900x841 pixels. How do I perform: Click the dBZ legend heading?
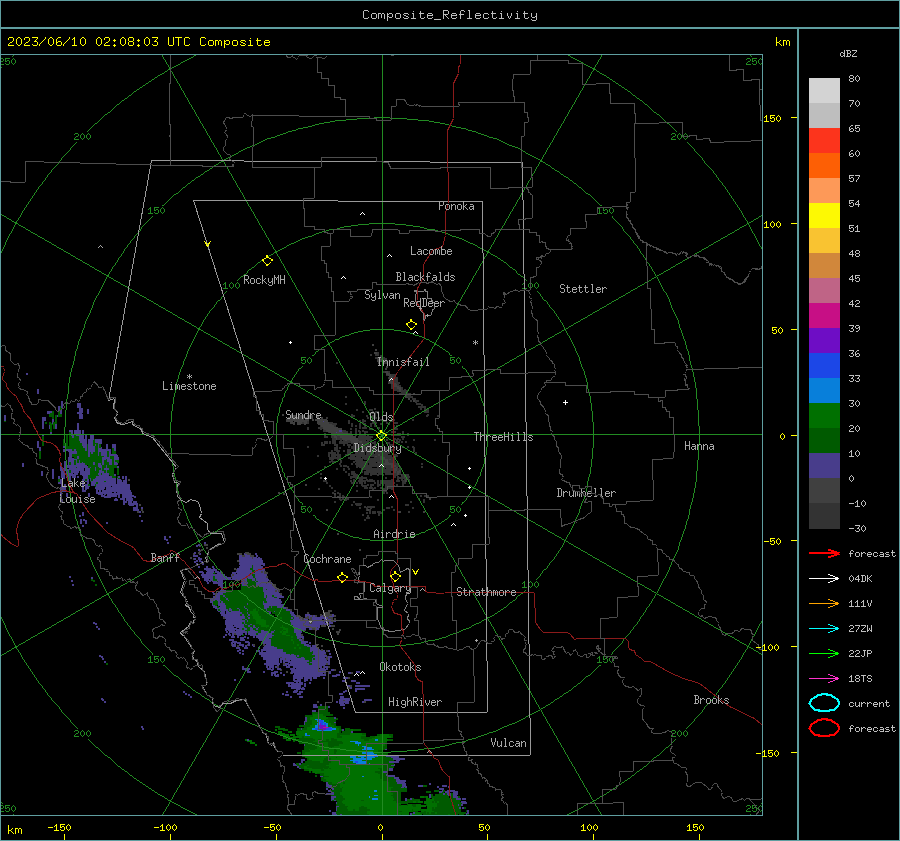tap(848, 53)
